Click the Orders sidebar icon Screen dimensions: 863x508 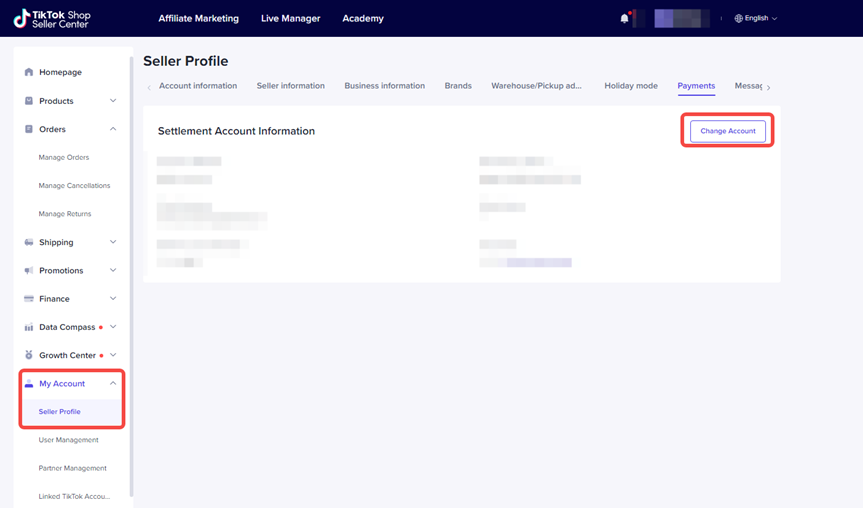(x=29, y=129)
